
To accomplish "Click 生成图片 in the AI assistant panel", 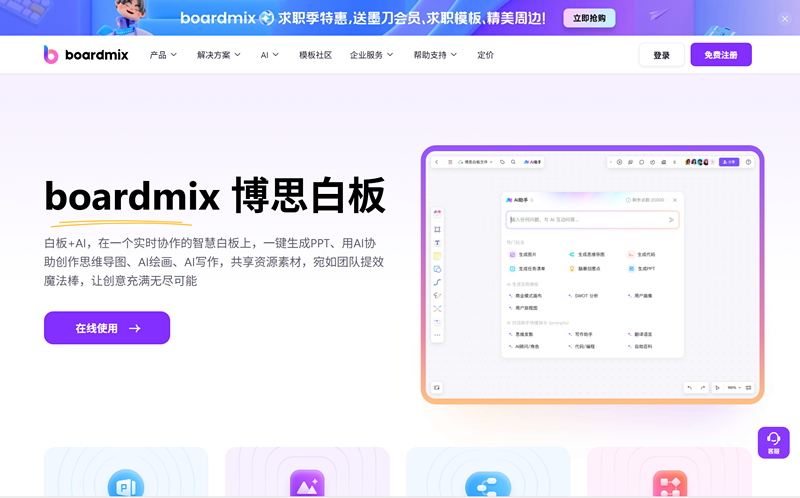I will tap(523, 254).
